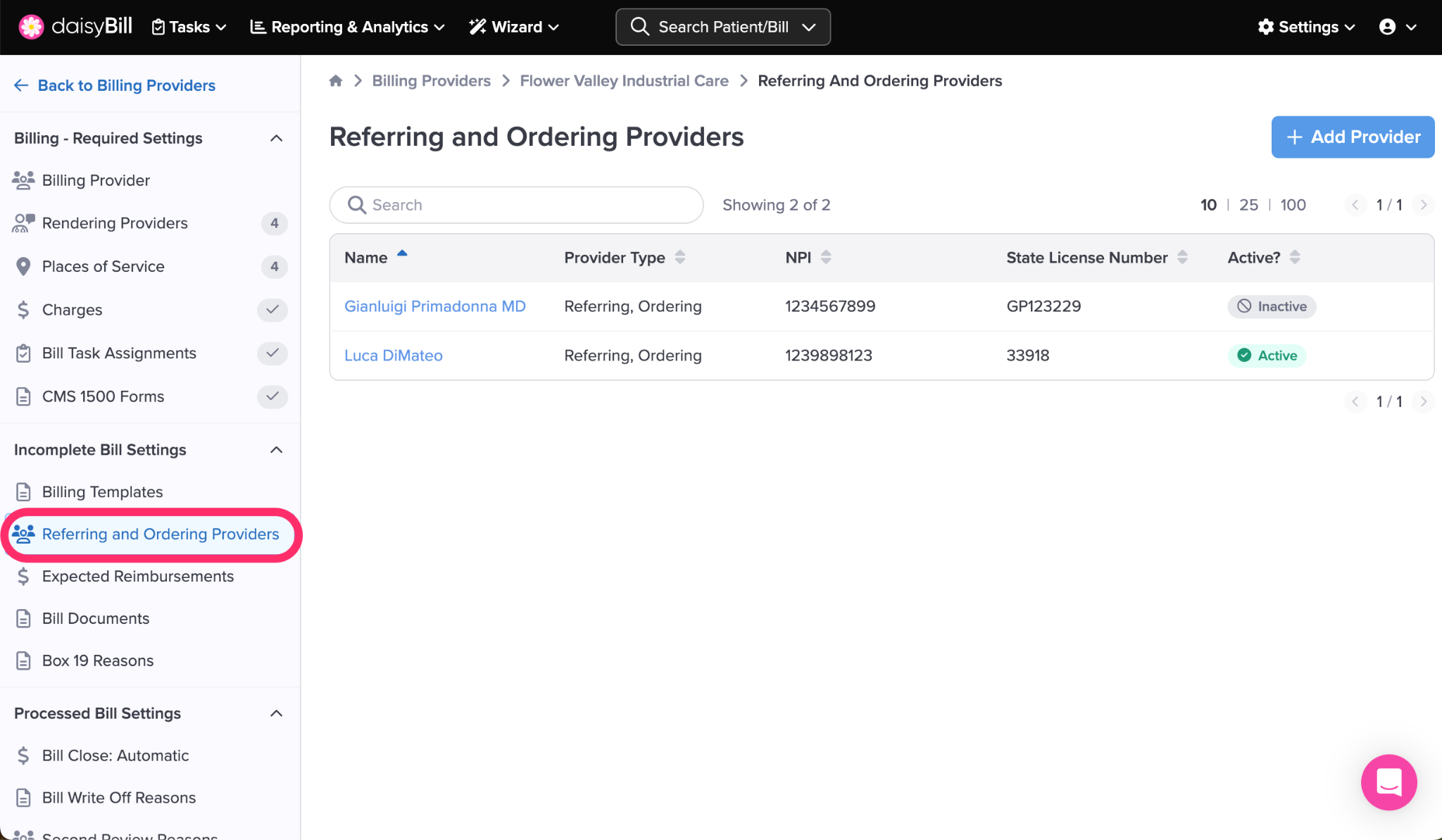Open the Luca DiMateo provider link
The width and height of the screenshot is (1442, 840).
393,356
